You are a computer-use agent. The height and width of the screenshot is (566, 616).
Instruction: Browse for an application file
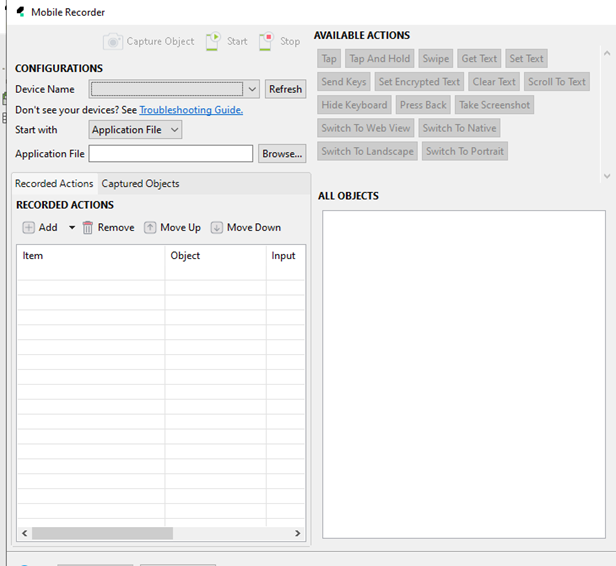282,154
